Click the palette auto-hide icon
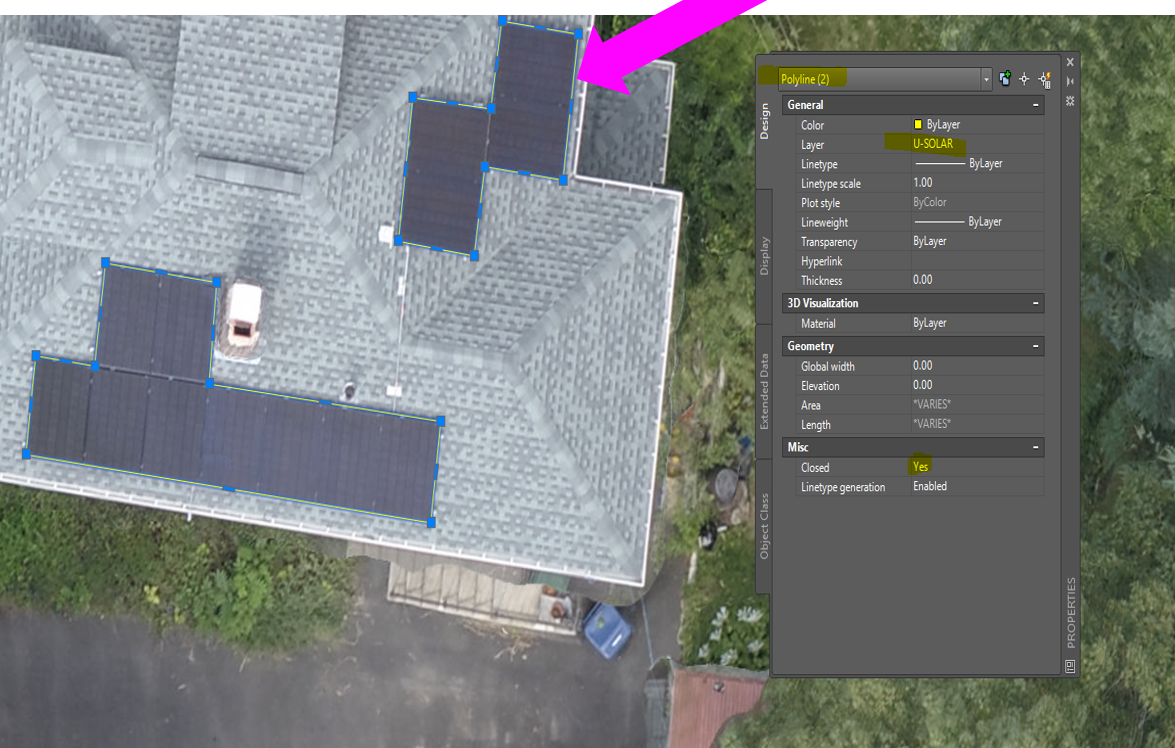 tap(1070, 81)
